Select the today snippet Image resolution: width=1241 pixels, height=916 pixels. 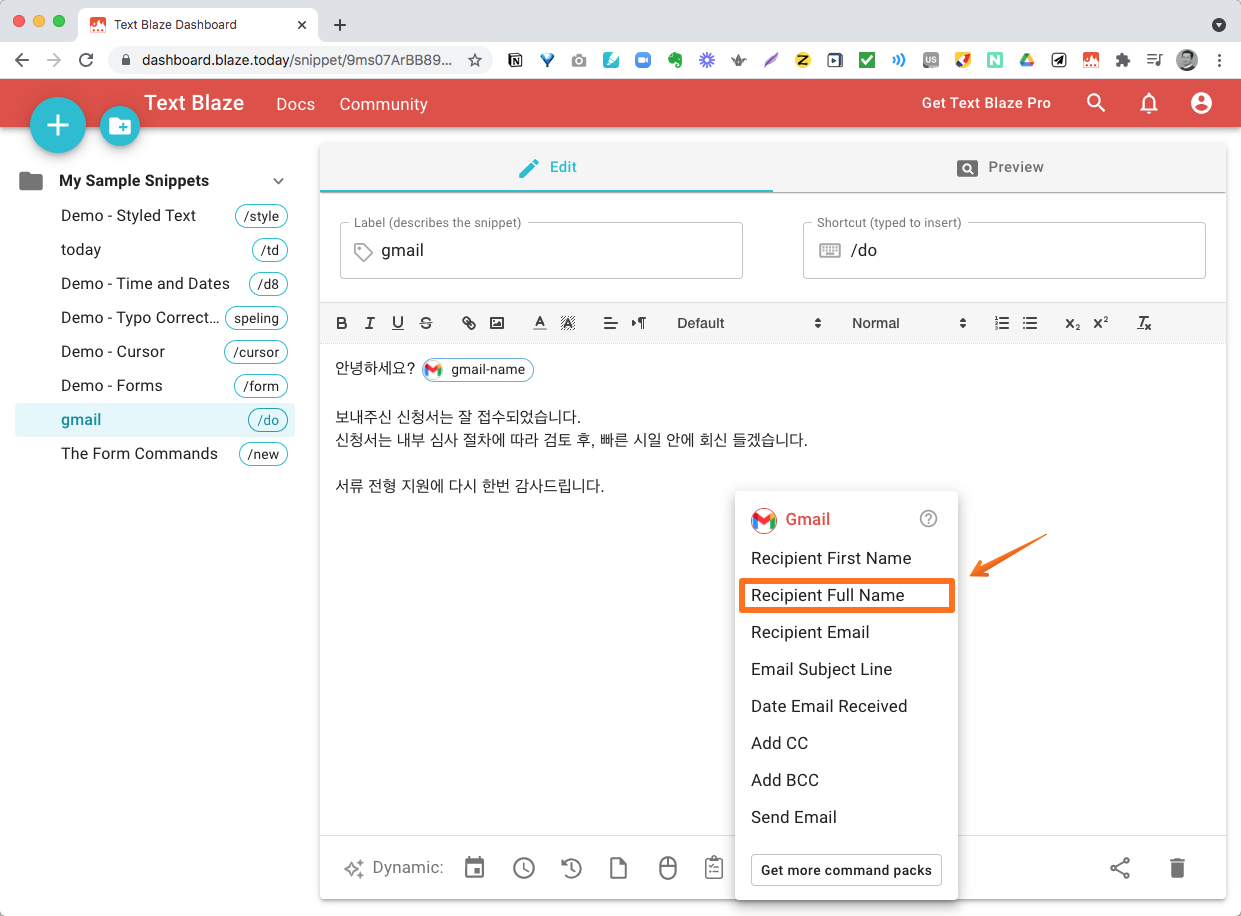tap(155, 250)
